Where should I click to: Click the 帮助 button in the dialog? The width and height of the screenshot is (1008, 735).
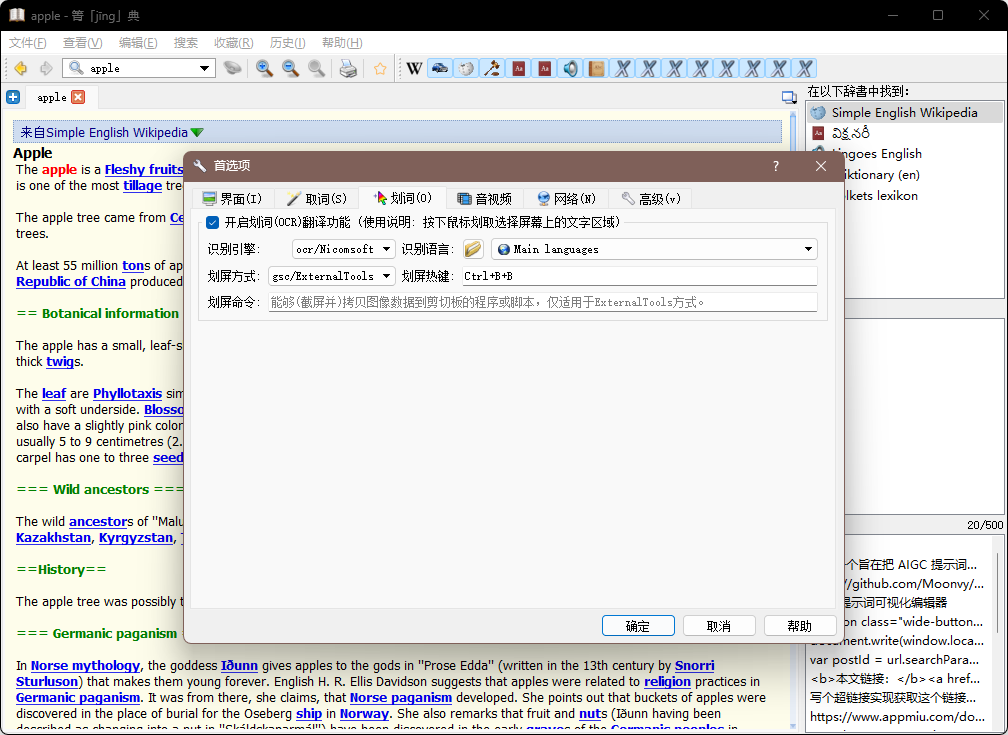(800, 626)
